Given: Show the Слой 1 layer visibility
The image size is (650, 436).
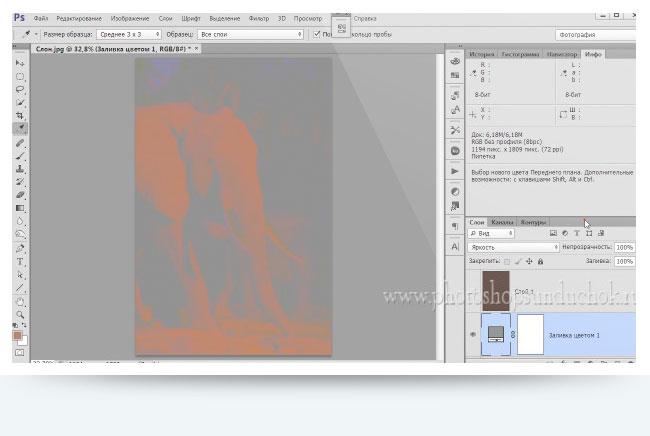Looking at the screenshot, I should point(473,291).
